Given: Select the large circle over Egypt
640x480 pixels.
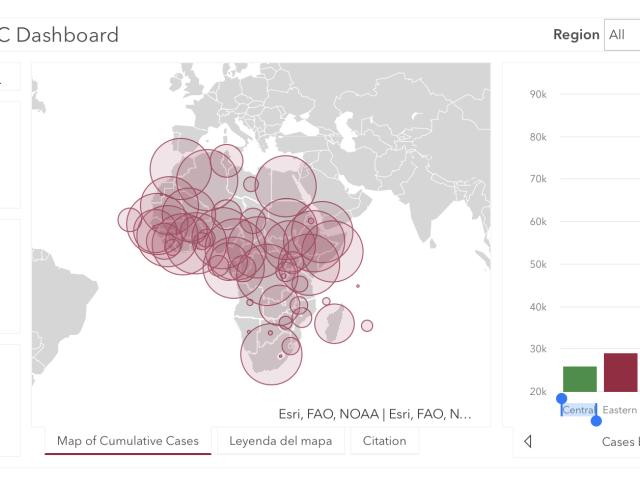Looking at the screenshot, I should pyautogui.click(x=286, y=186).
